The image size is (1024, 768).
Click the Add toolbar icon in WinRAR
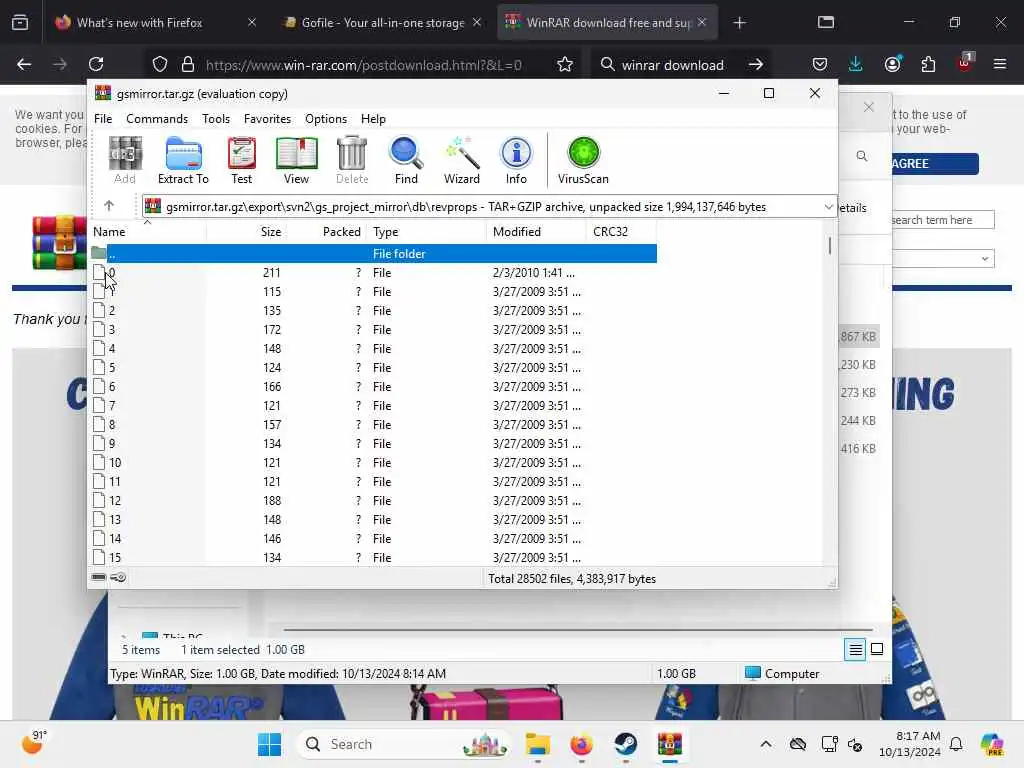[x=125, y=160]
